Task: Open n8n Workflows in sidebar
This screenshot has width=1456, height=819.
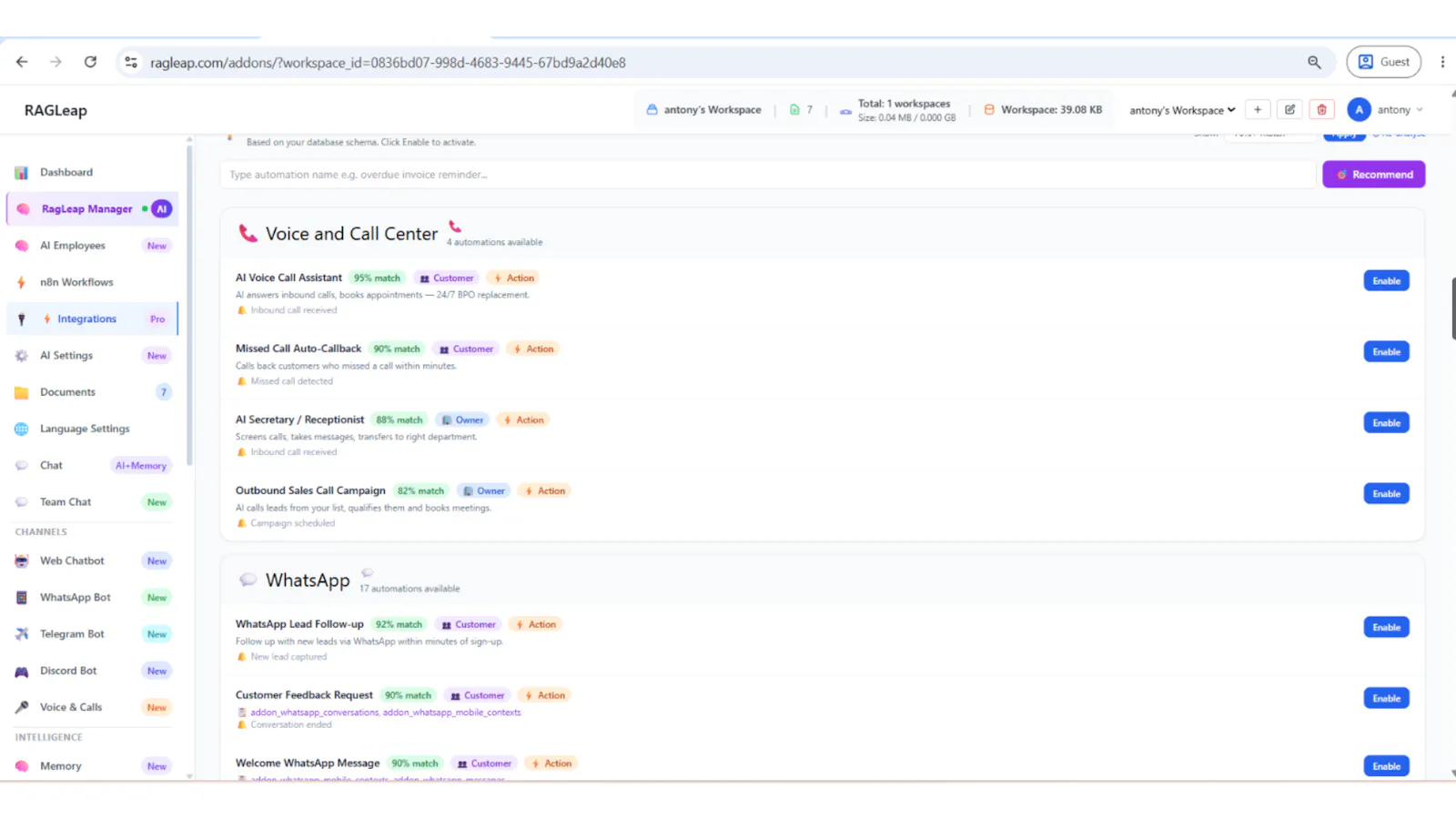Action: tap(92, 282)
